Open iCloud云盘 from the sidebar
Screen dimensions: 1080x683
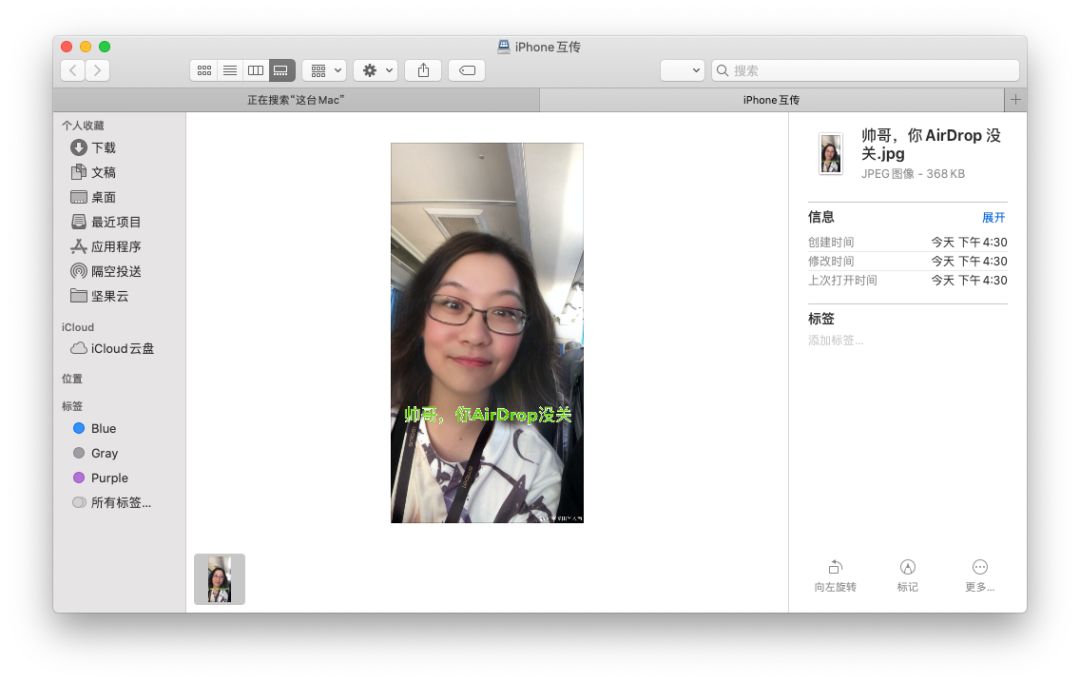110,348
